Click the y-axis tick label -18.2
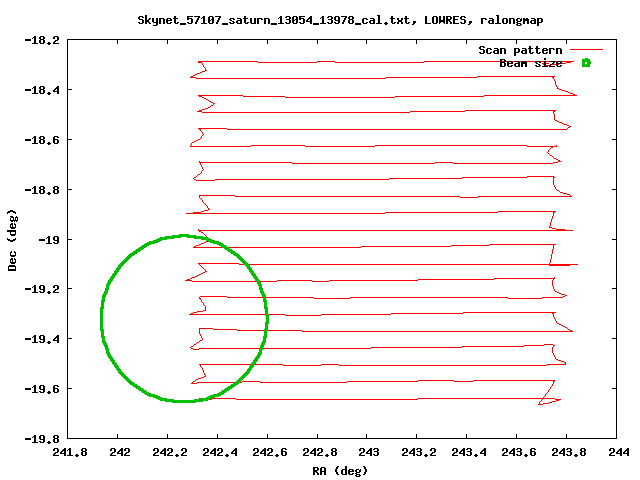The image size is (640, 480). click(x=42, y=40)
